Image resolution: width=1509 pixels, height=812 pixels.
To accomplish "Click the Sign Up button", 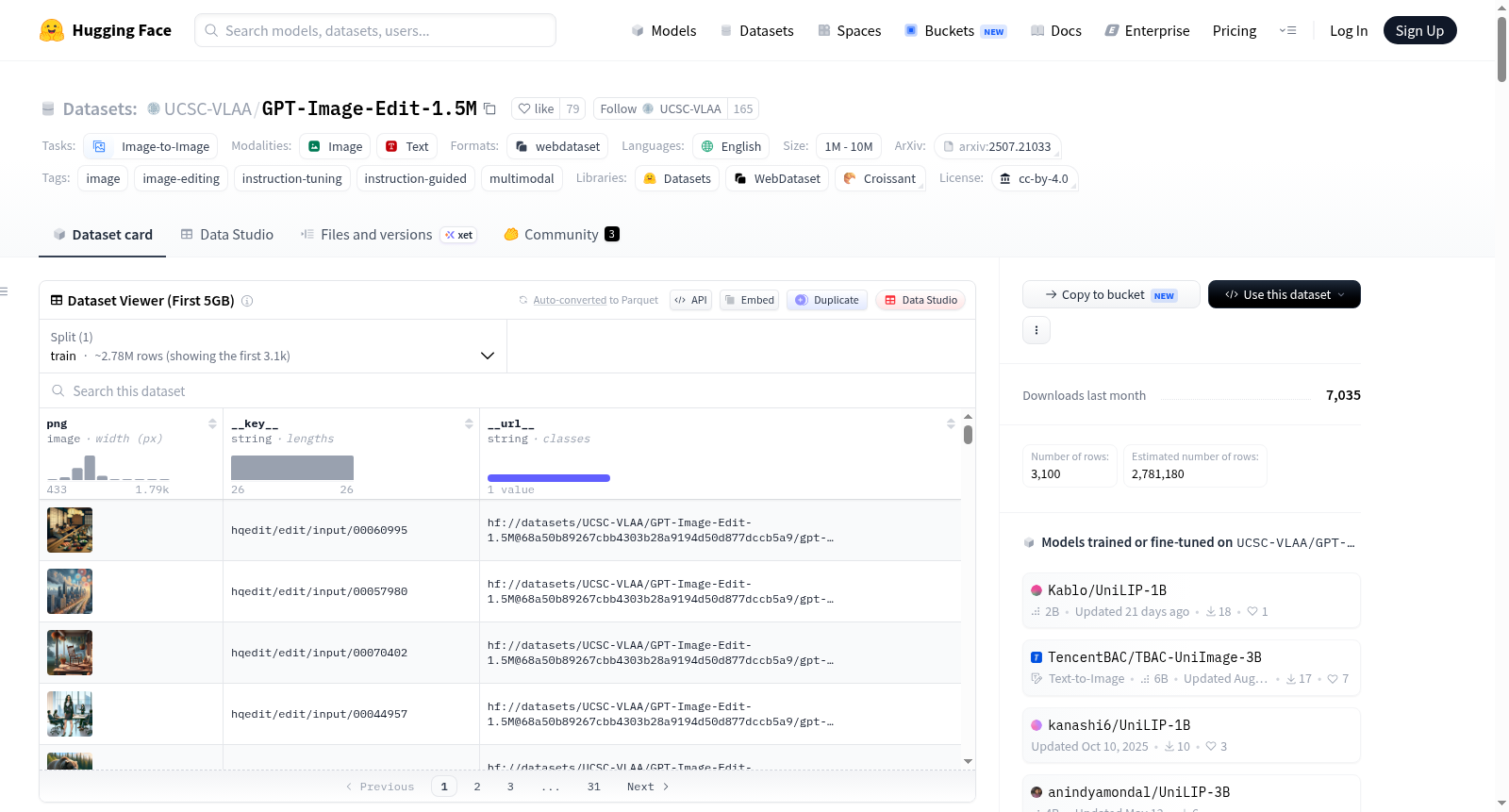I will (1419, 30).
